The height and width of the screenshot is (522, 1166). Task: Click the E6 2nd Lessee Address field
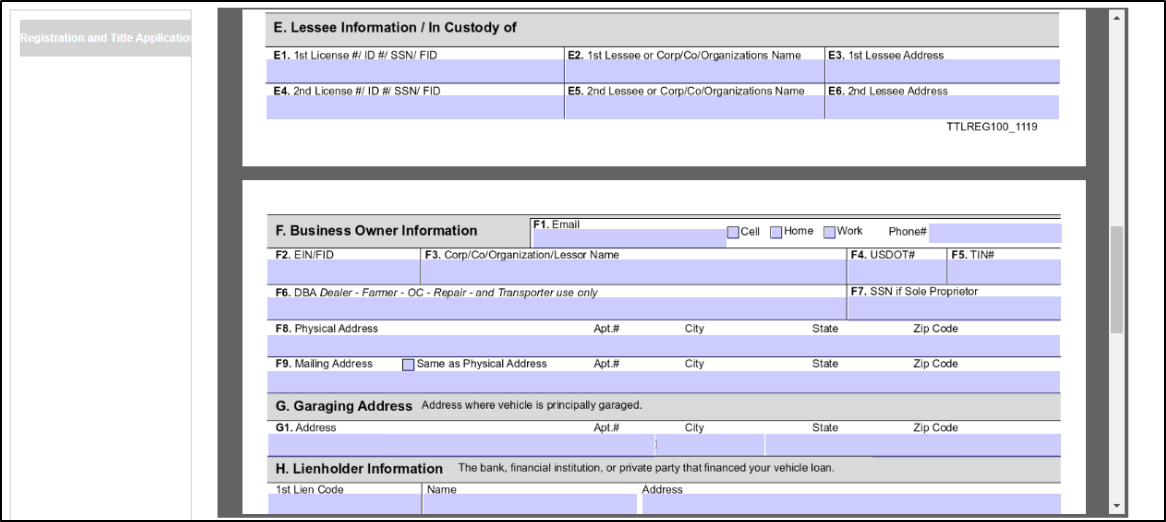[942, 107]
